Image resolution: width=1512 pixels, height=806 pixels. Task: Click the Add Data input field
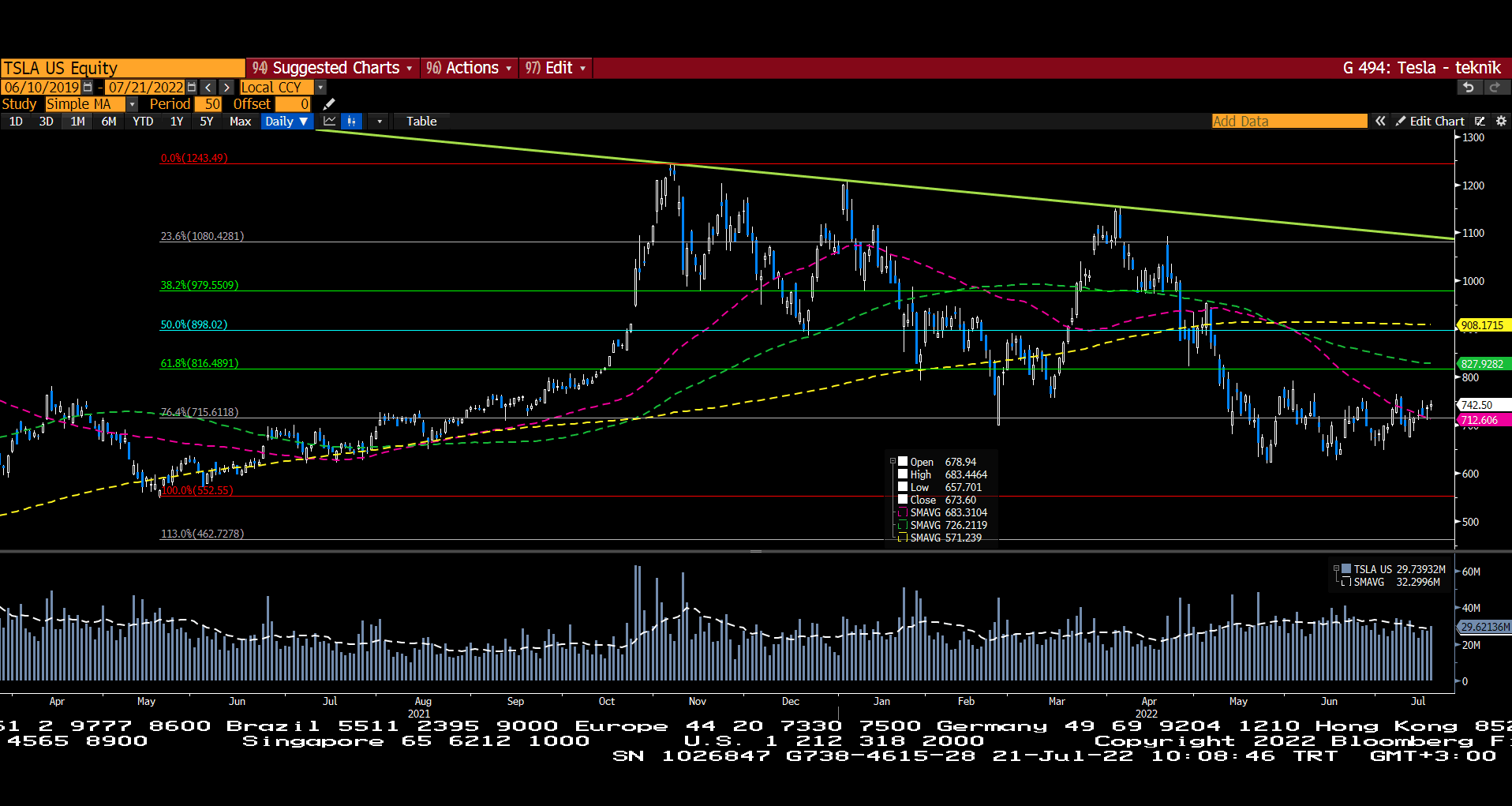pos(1289,121)
